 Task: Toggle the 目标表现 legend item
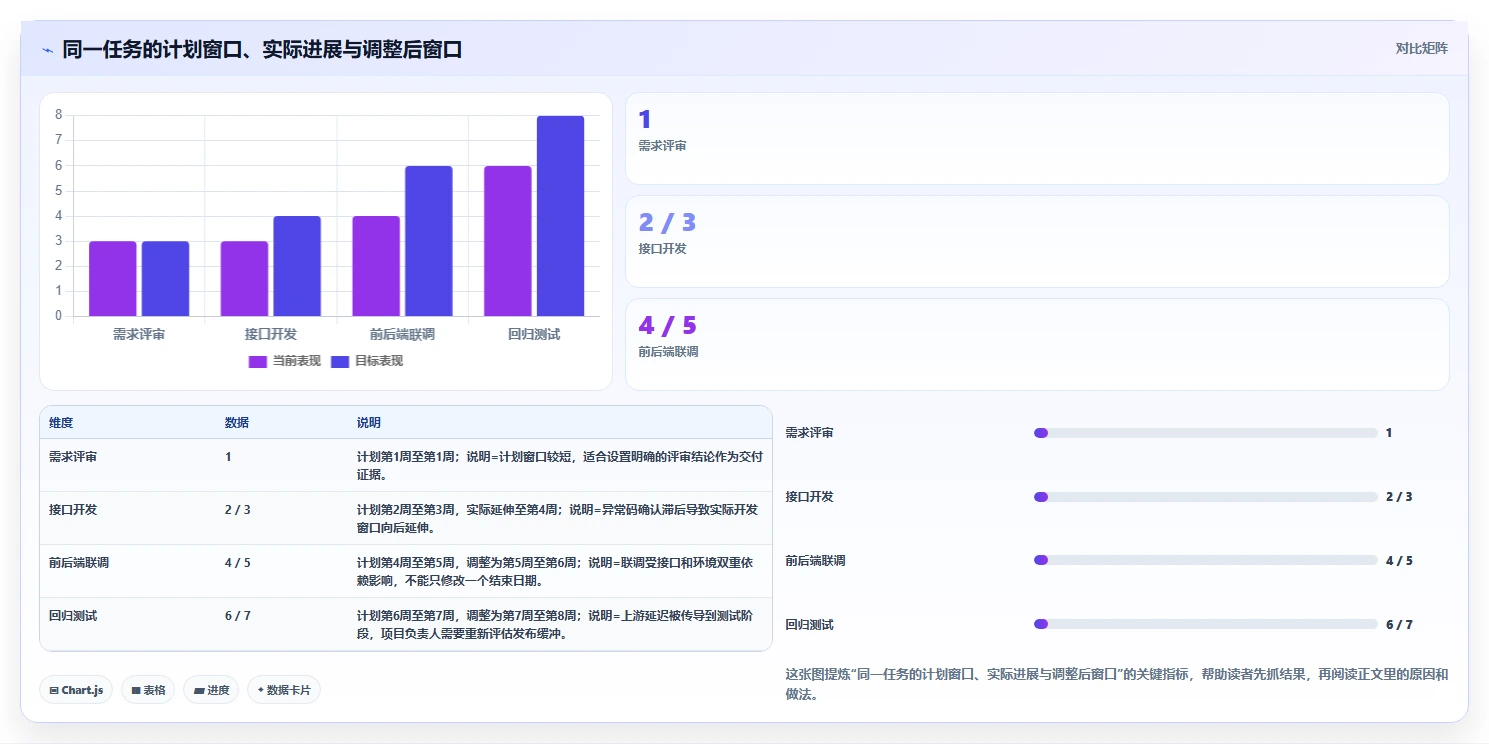click(x=367, y=361)
